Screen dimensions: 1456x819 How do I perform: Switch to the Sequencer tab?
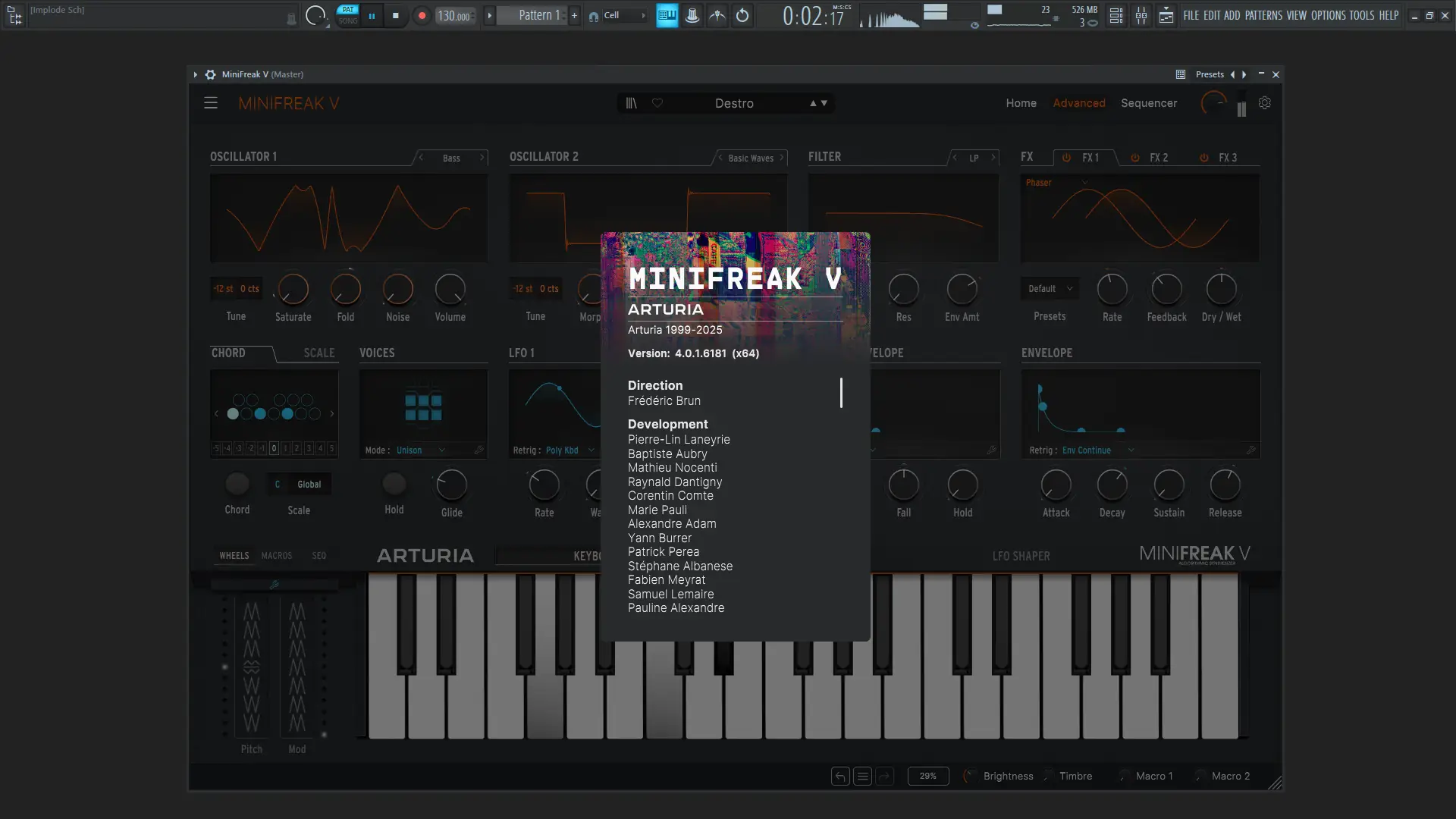click(1149, 103)
